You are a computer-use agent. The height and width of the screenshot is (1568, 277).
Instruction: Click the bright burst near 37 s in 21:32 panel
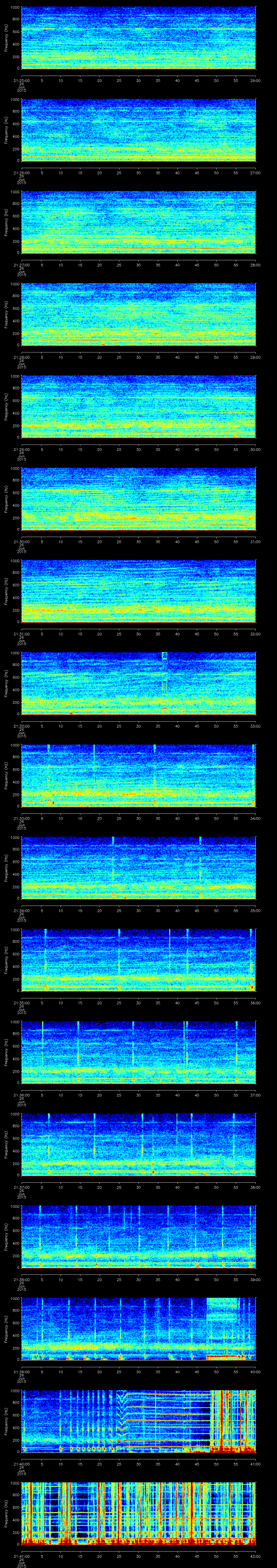pyautogui.click(x=164, y=682)
